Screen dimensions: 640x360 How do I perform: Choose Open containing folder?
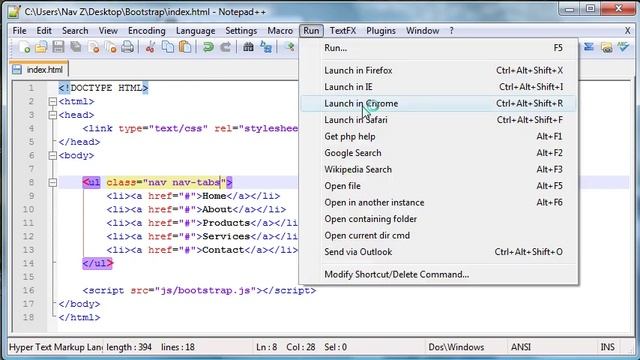439,219
